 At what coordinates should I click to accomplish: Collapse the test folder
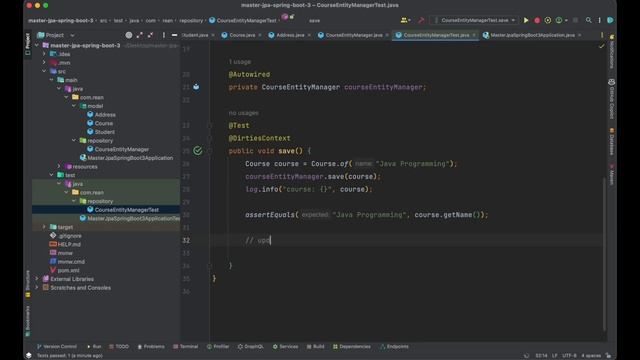(52, 175)
